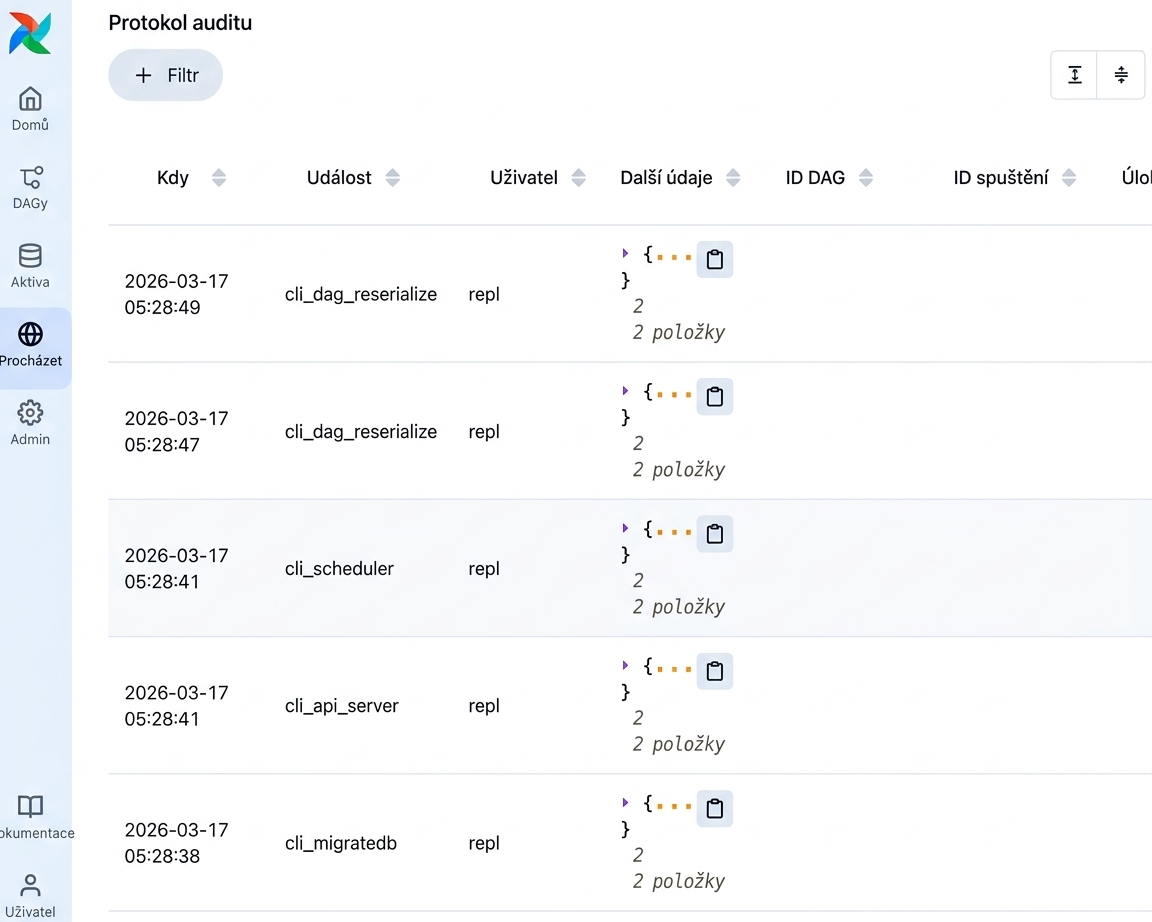
Task: Open the DAGy section
Action: (30, 187)
